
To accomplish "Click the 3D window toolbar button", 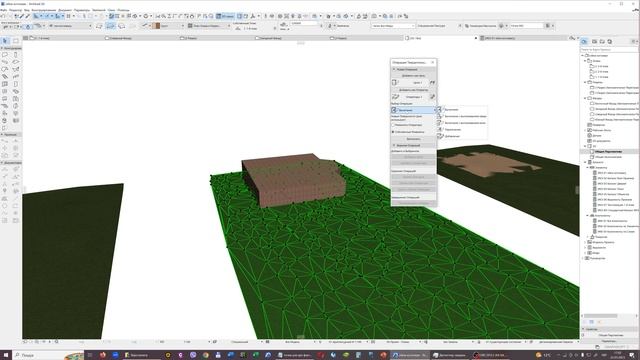I will coord(225,16).
